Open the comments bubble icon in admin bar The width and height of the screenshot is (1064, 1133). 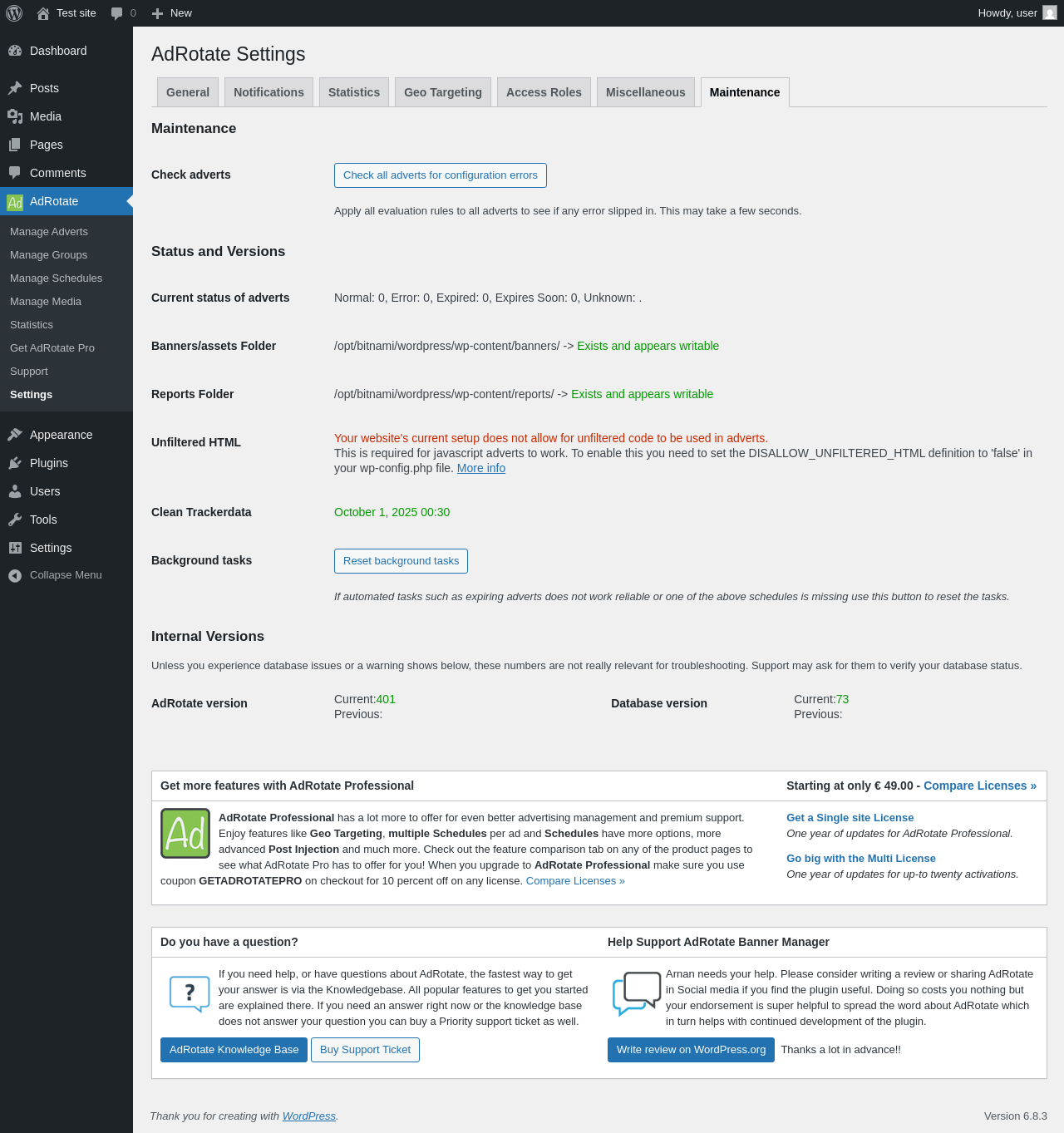click(x=117, y=13)
